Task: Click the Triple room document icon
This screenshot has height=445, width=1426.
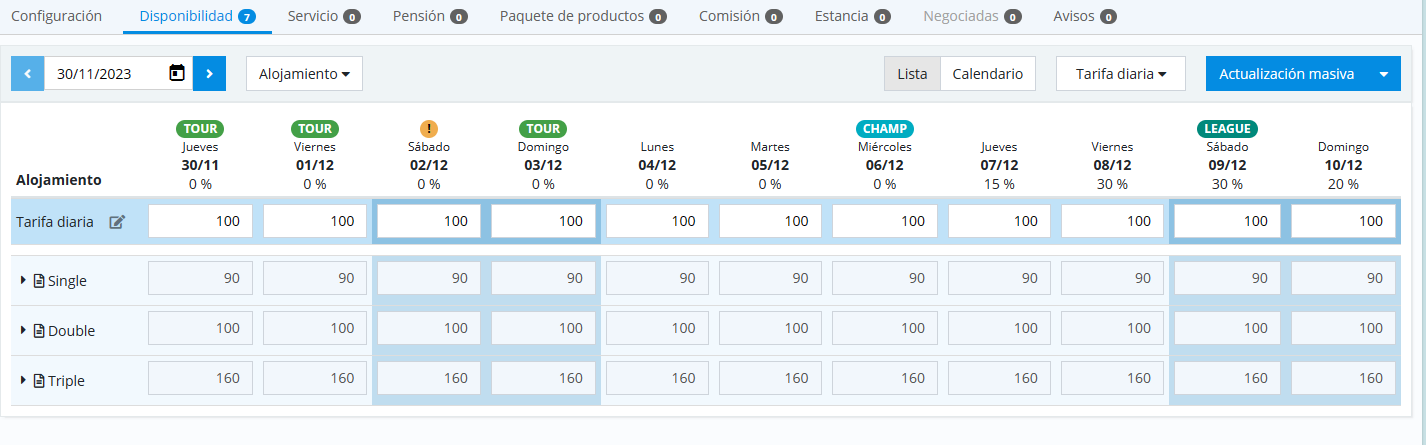Action: (39, 381)
